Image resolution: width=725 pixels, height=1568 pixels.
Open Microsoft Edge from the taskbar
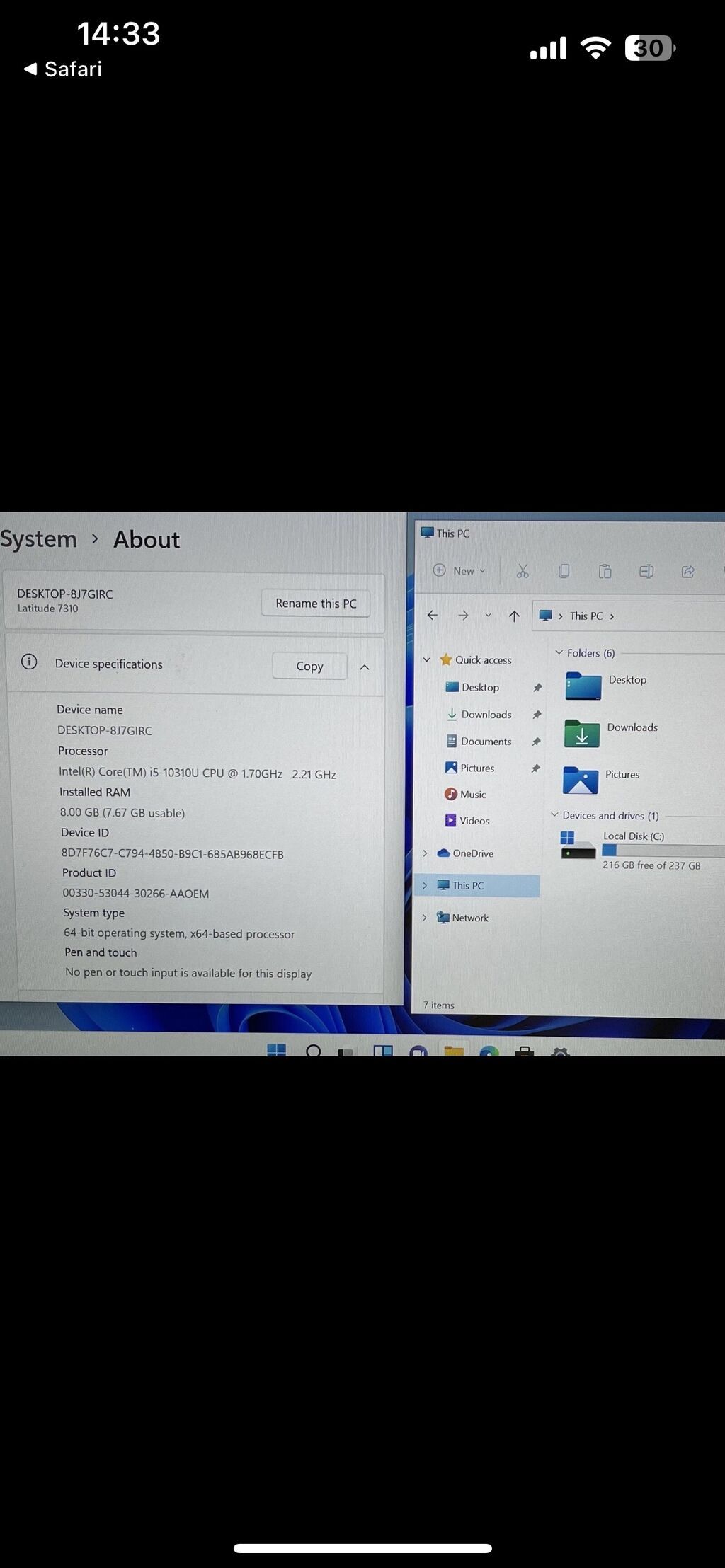pos(489,1051)
